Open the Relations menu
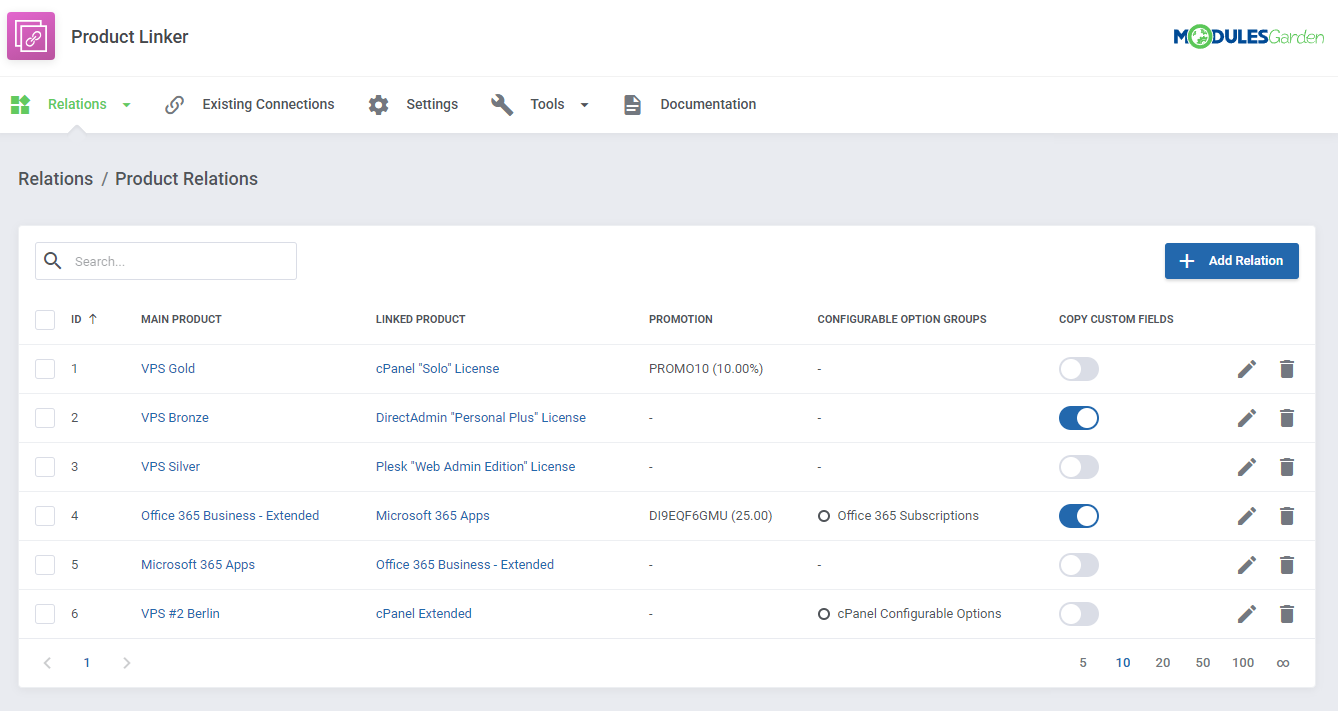 [77, 104]
